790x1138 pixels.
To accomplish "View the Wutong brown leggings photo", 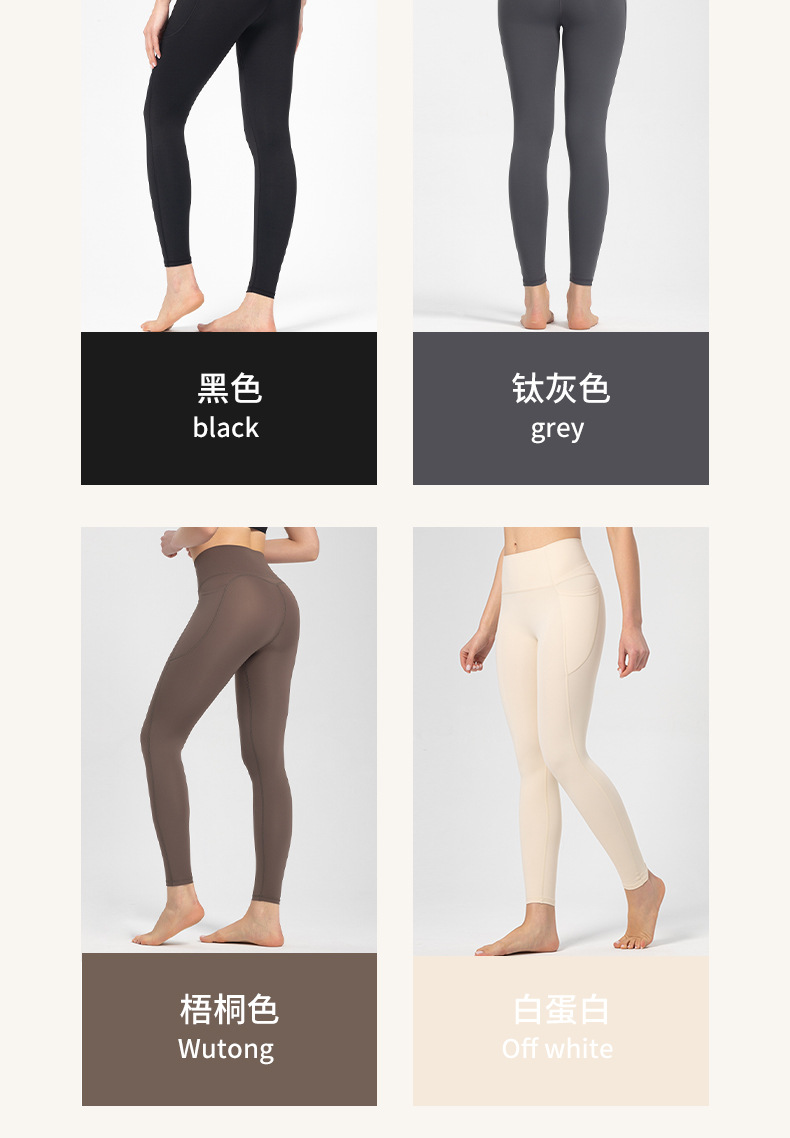I will pyautogui.click(x=229, y=740).
